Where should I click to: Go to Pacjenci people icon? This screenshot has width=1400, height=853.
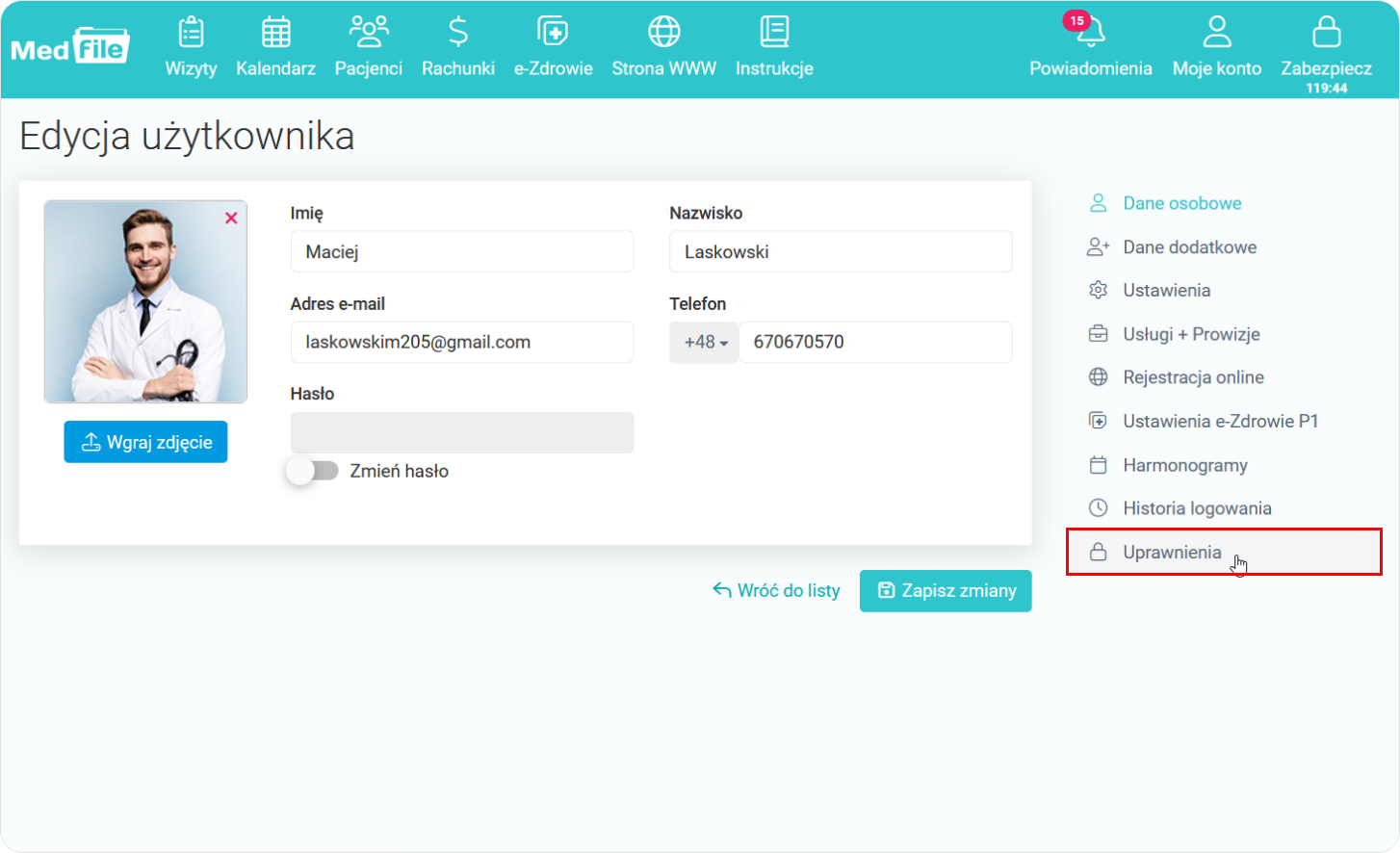pyautogui.click(x=368, y=33)
